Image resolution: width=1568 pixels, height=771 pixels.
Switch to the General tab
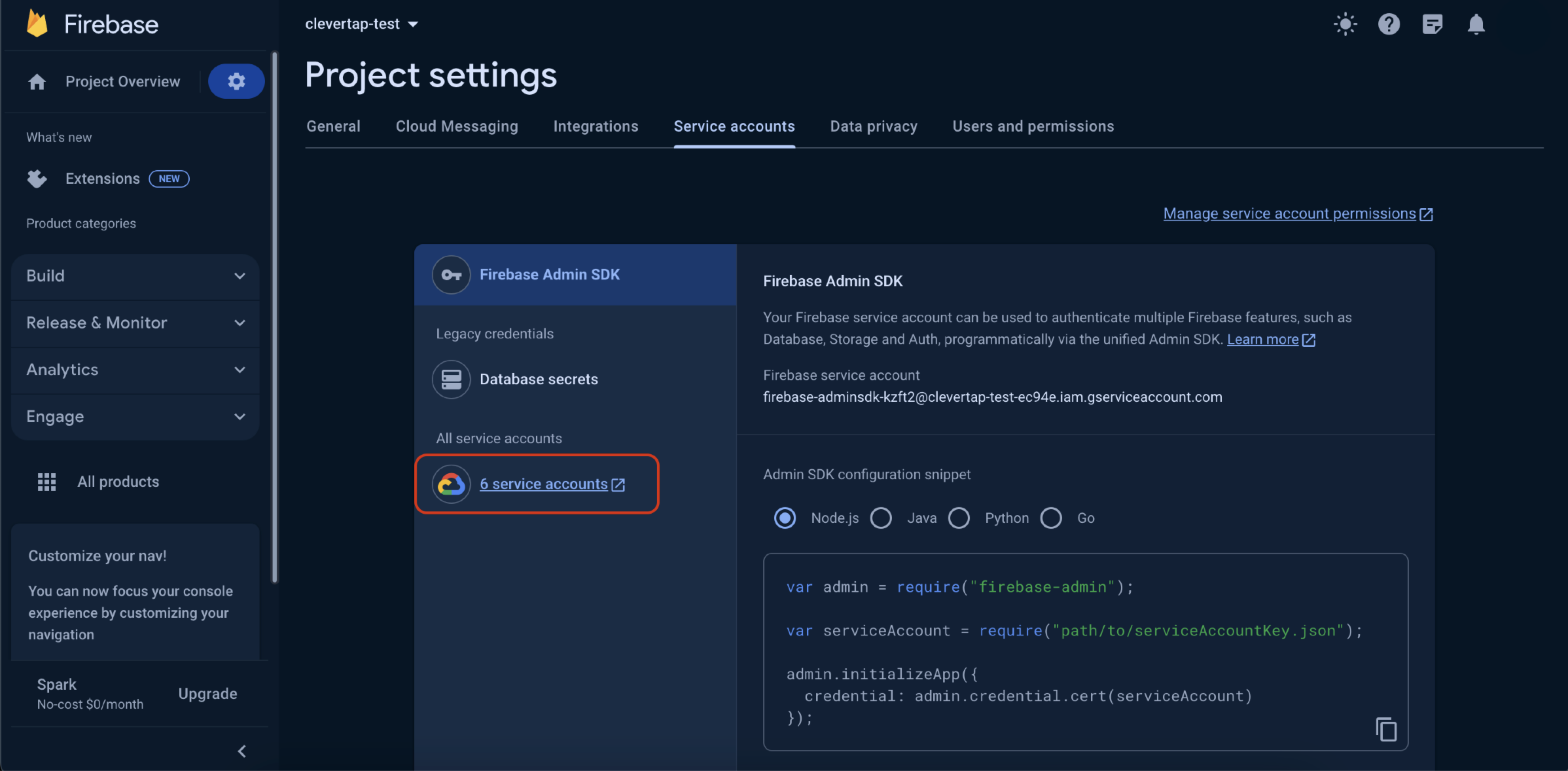pyautogui.click(x=333, y=126)
